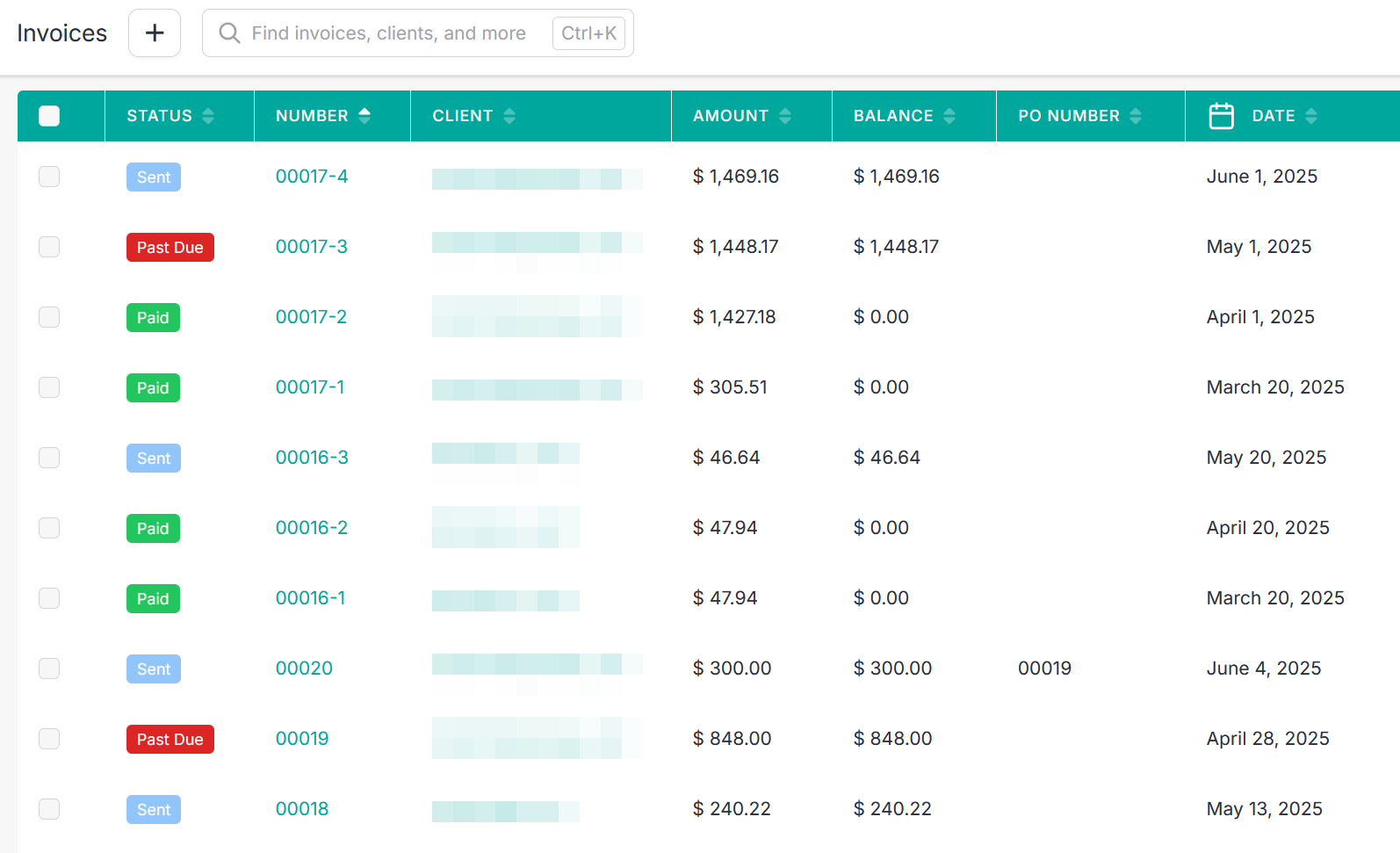Check the box for invoice 00016-1

click(x=49, y=598)
